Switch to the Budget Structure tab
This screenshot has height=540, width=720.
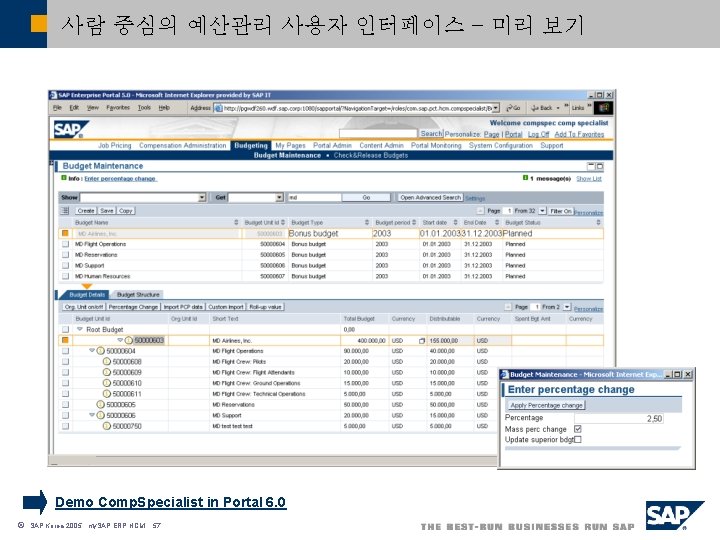pyautogui.click(x=138, y=295)
